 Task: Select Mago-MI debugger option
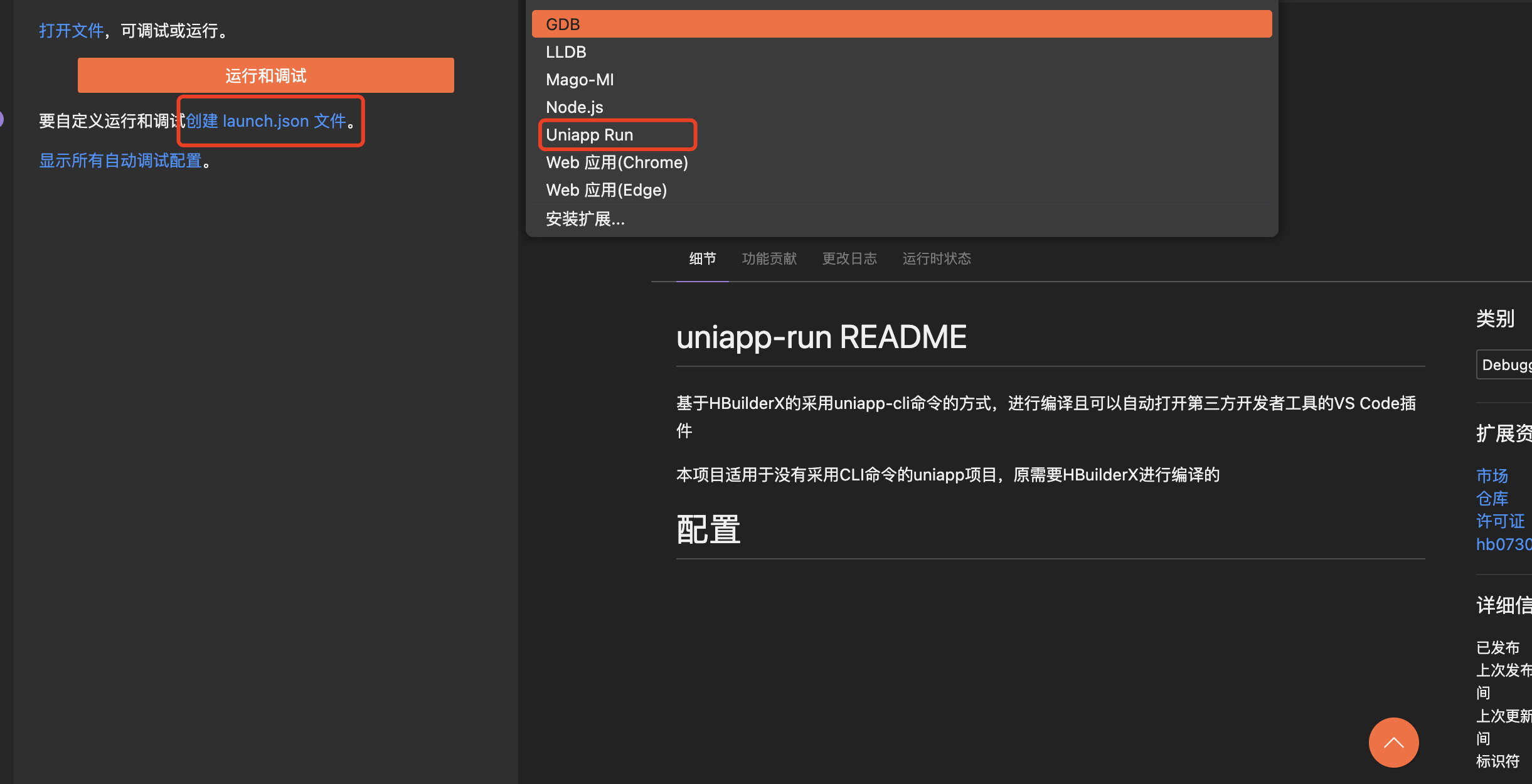579,79
